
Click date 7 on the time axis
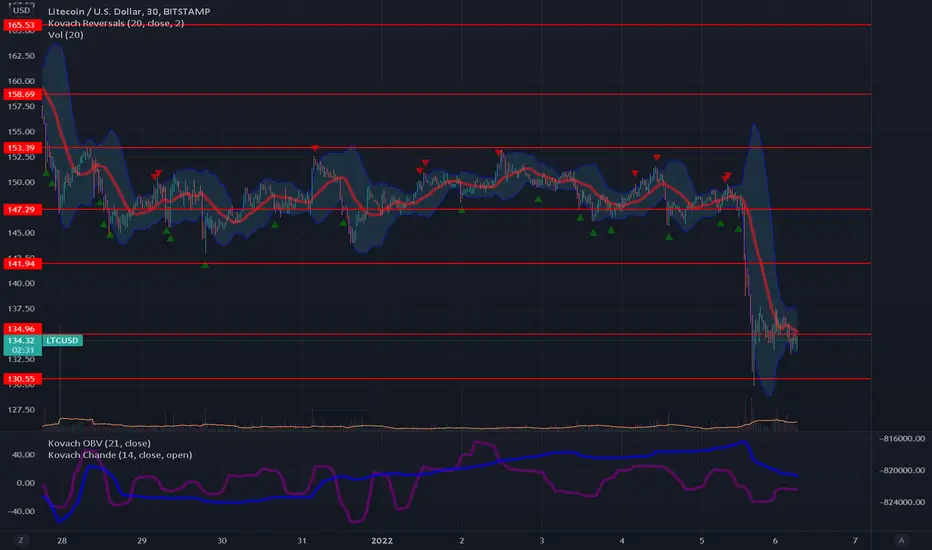point(855,540)
